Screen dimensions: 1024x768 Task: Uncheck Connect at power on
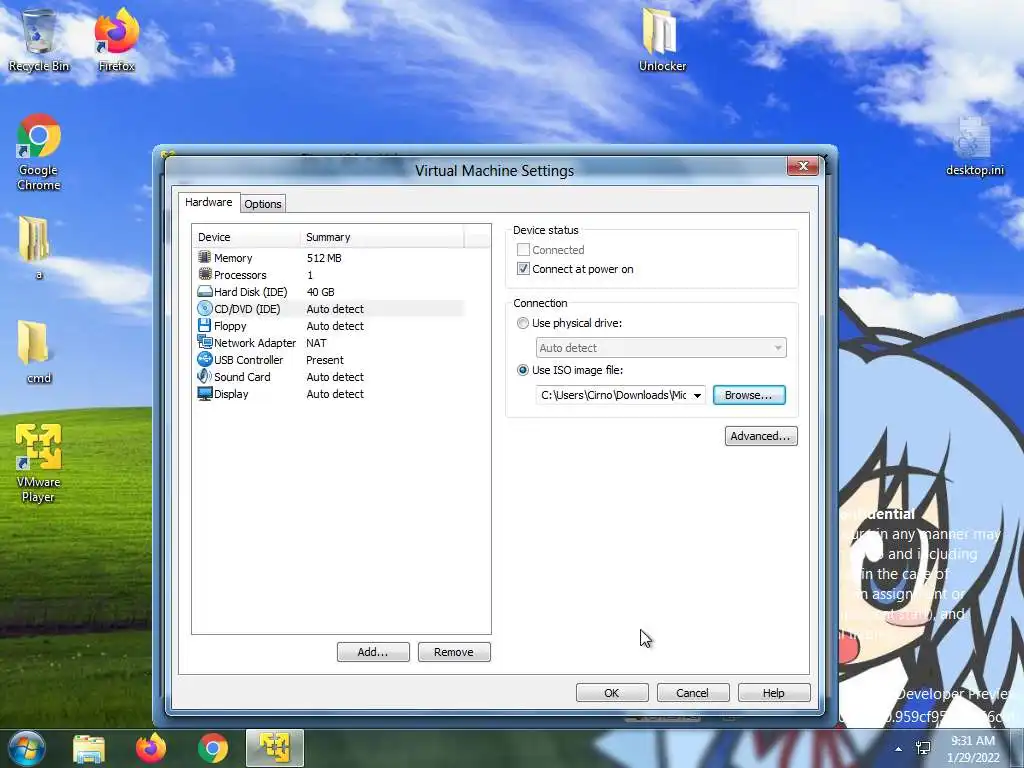coord(523,268)
